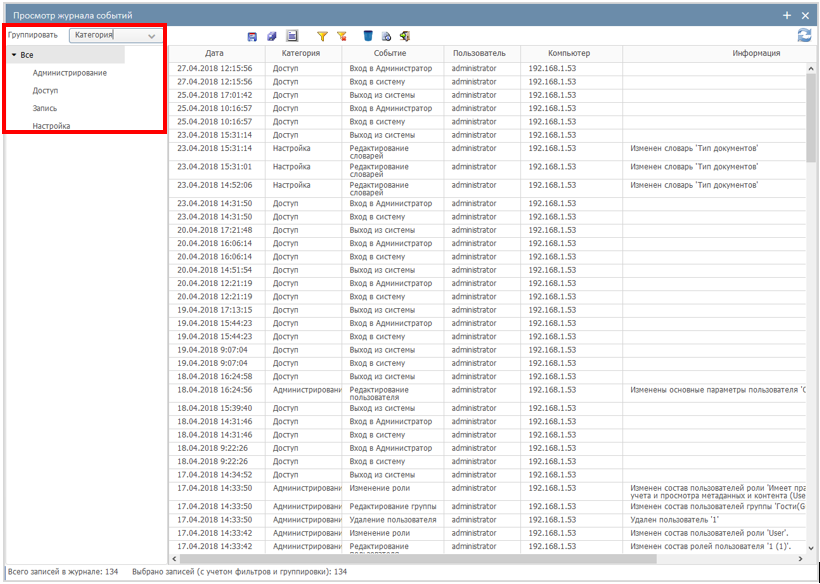The width and height of the screenshot is (820, 584).
Task: Apply filter using the yellow funnel icon
Action: (x=322, y=36)
